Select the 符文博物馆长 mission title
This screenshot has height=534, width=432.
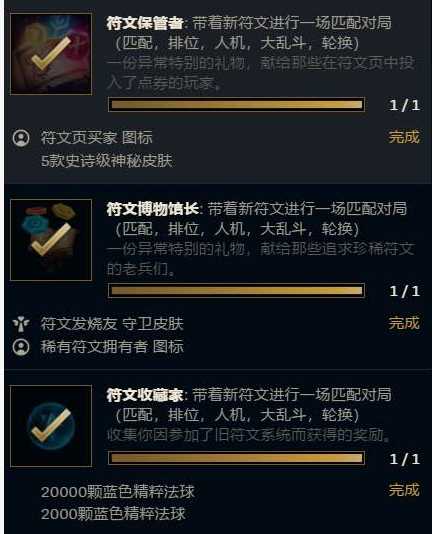point(152,209)
